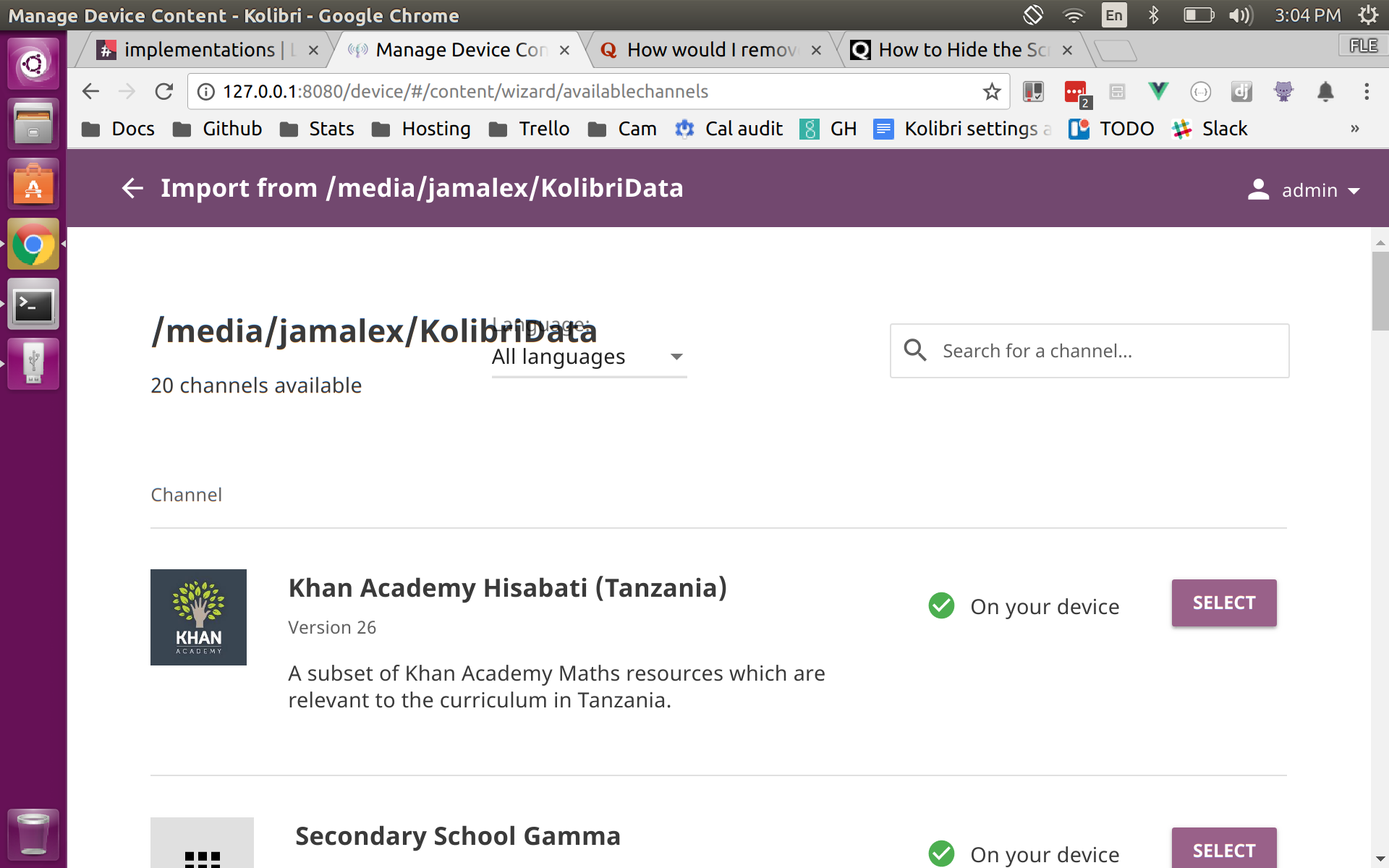Open the Trello bookmark
The width and height of the screenshot is (1389, 868).
click(543, 129)
